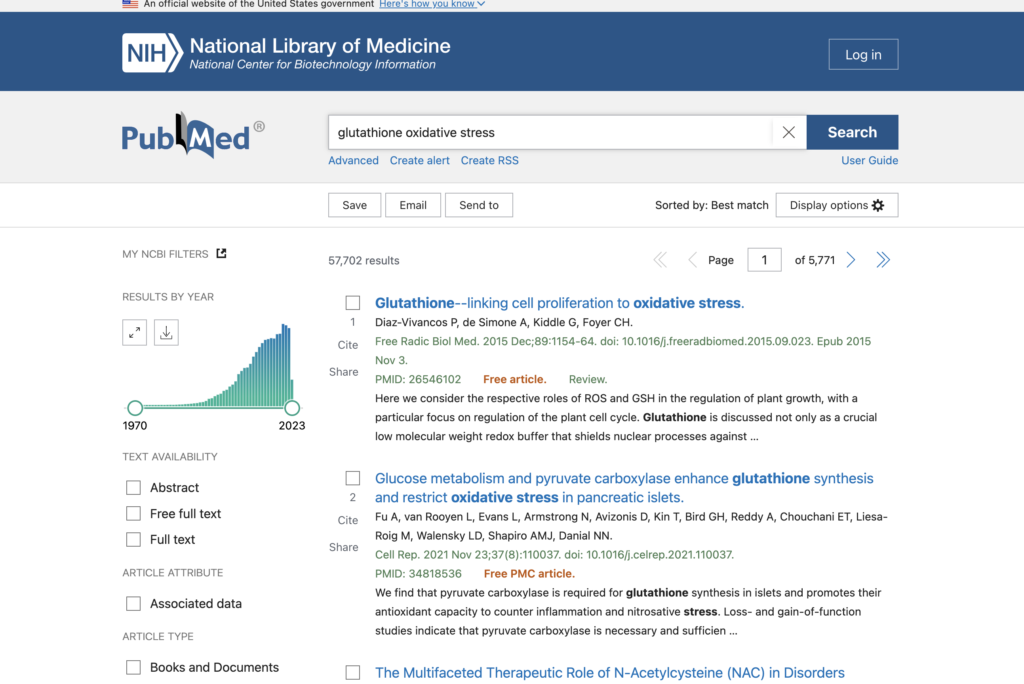Open the Advanced search link
1024x684 pixels.
coord(353,160)
